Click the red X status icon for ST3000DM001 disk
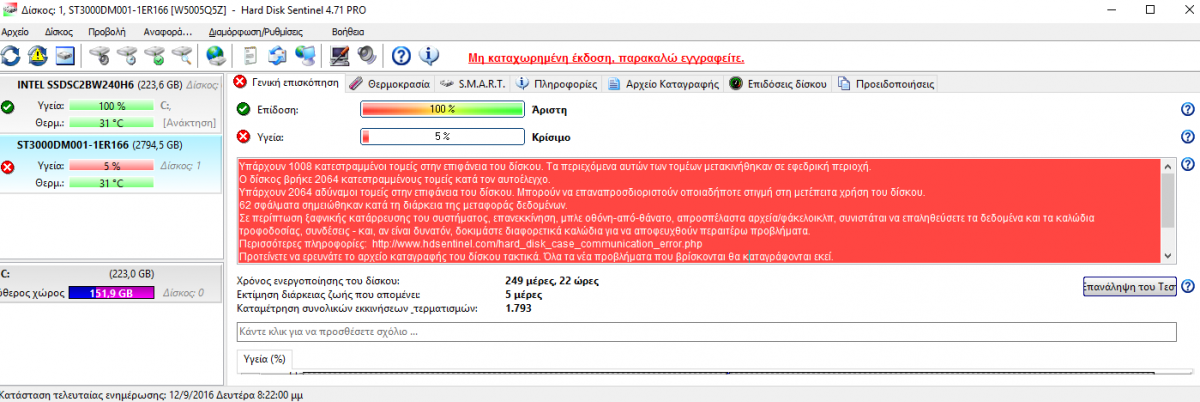This screenshot has width=1200, height=402. (8, 165)
